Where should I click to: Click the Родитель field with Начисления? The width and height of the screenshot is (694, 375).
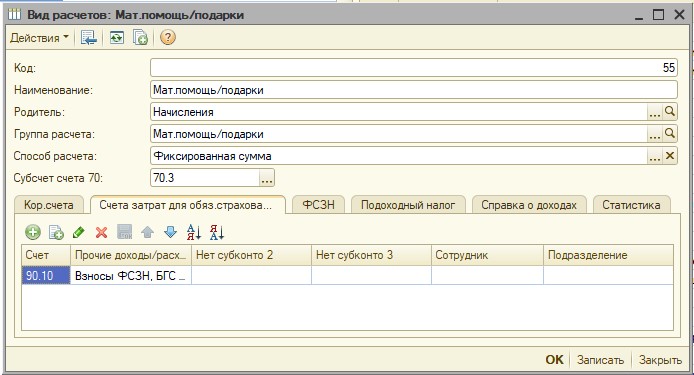(x=399, y=112)
